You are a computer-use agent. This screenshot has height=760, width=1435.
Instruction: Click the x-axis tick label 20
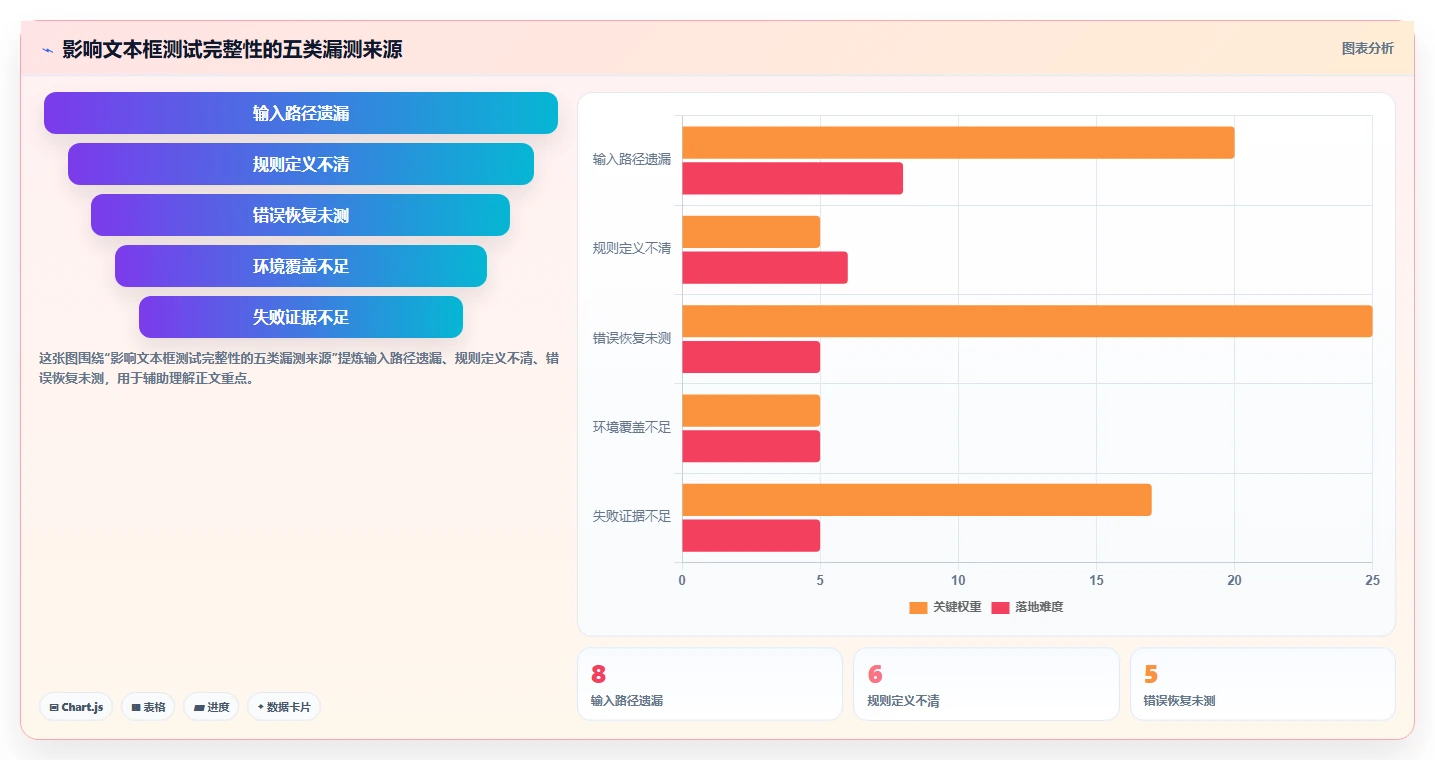[x=1234, y=580]
